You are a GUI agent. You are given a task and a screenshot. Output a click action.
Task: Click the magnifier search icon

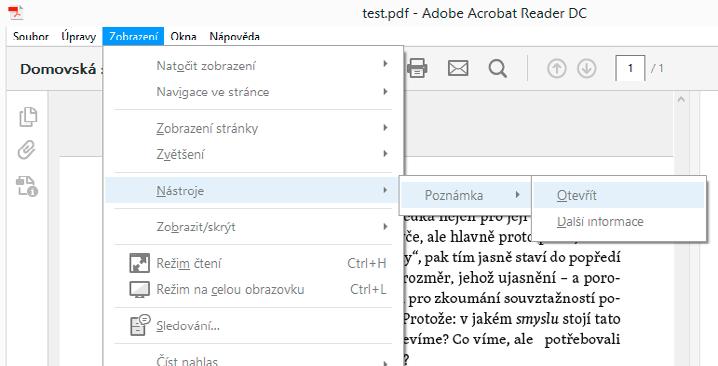tap(497, 69)
